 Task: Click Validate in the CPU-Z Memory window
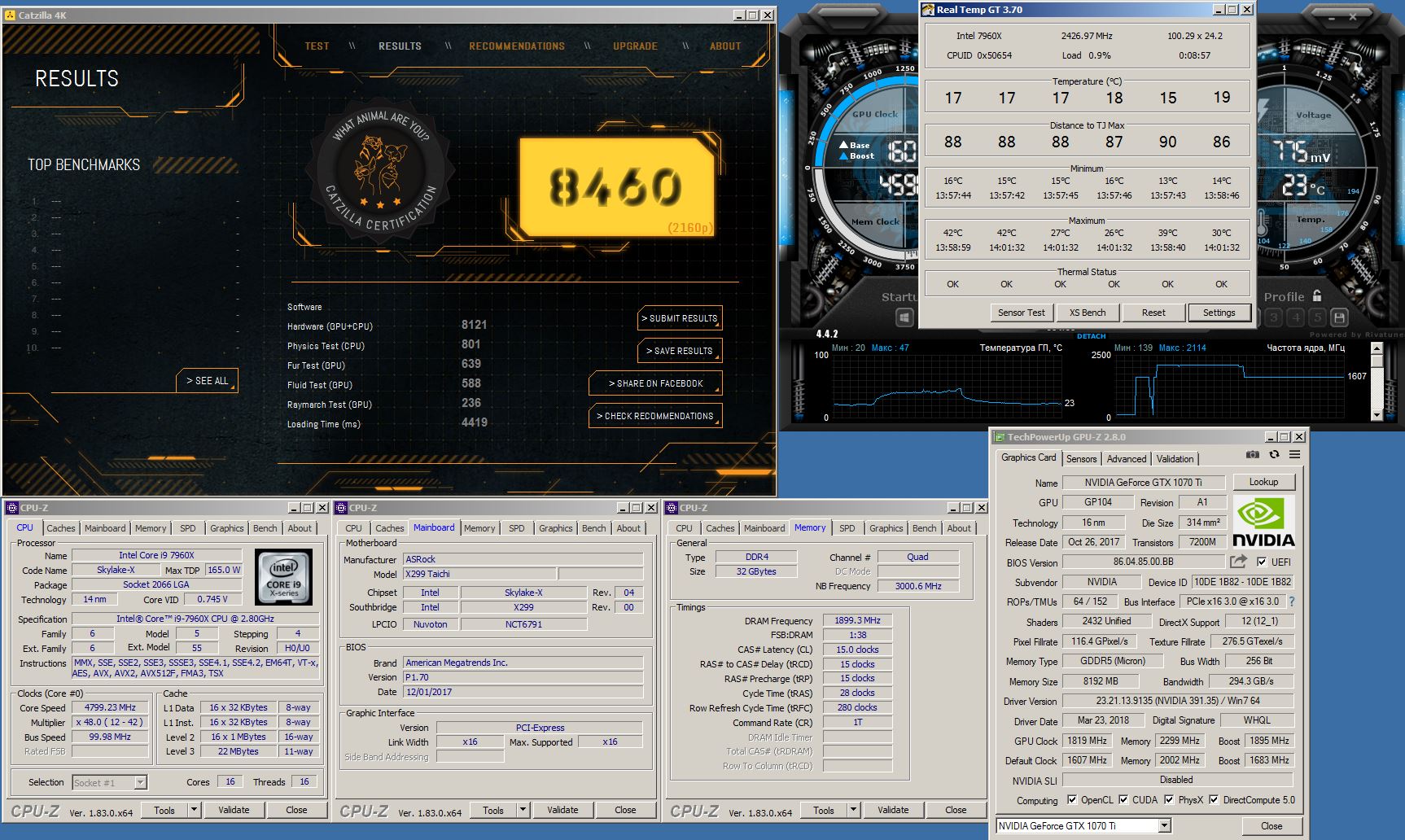tap(893, 810)
